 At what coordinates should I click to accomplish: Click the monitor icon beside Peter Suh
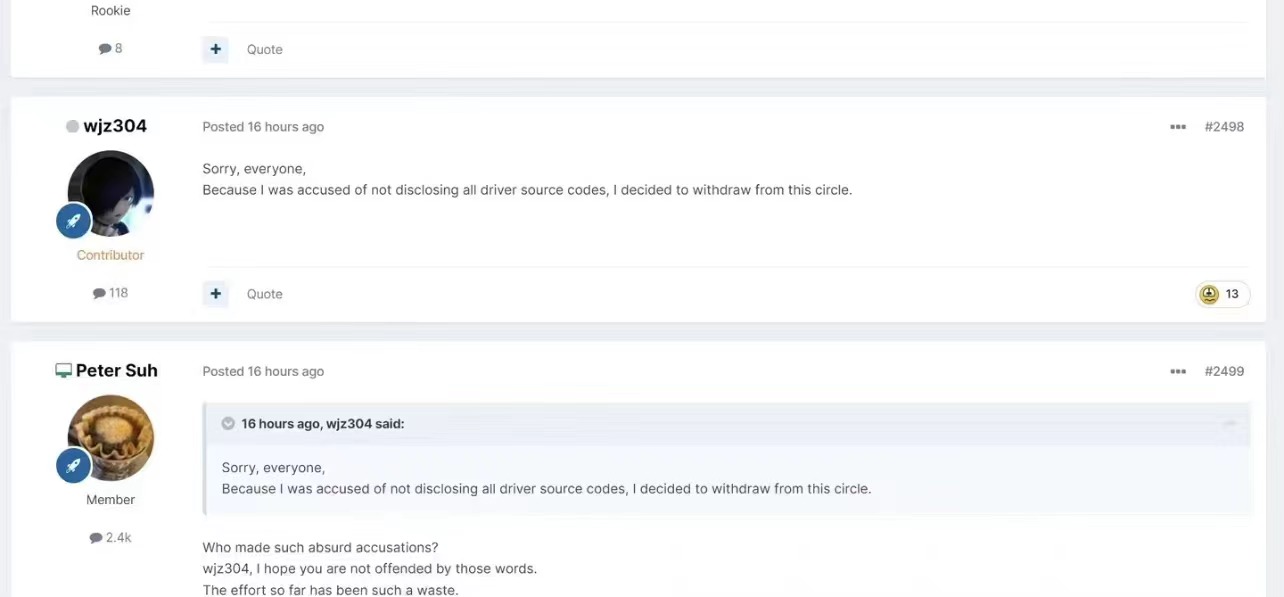tap(63, 371)
